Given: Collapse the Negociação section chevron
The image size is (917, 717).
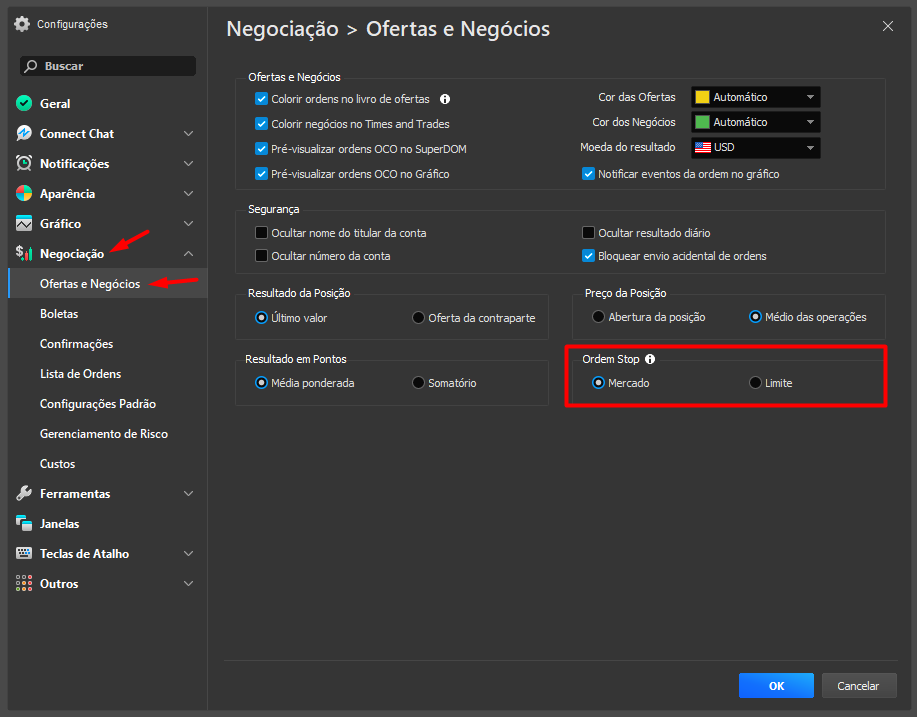Looking at the screenshot, I should coord(189,254).
